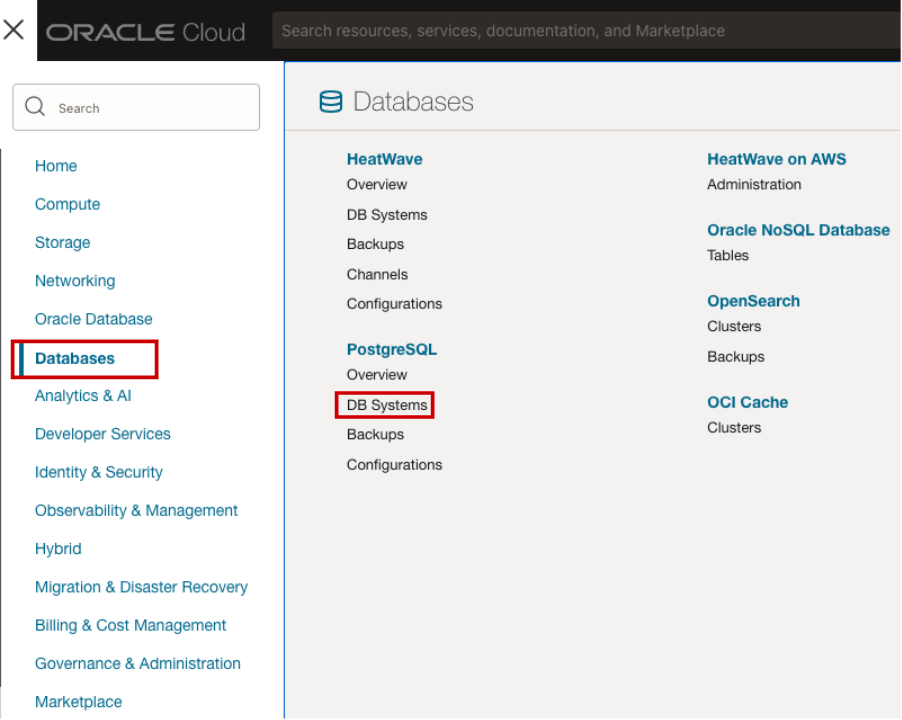Click the HeatWave heading link

[x=385, y=159]
